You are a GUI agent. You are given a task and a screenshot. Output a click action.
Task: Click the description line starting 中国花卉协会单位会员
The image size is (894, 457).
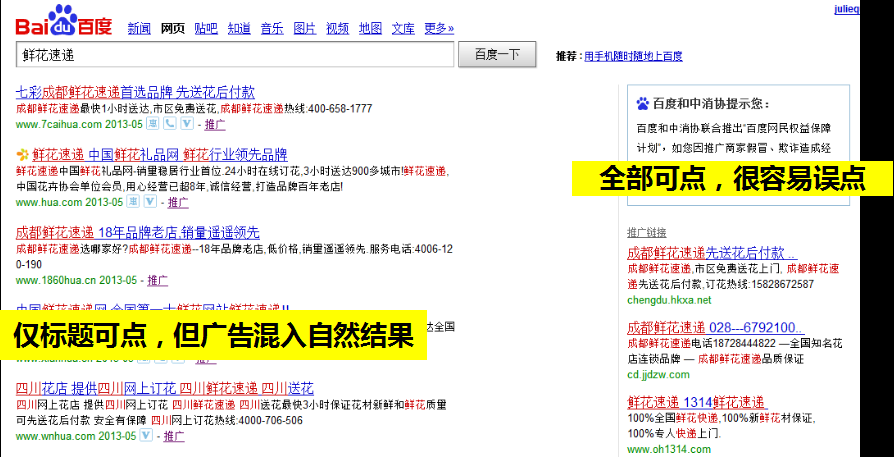[x=179, y=186]
